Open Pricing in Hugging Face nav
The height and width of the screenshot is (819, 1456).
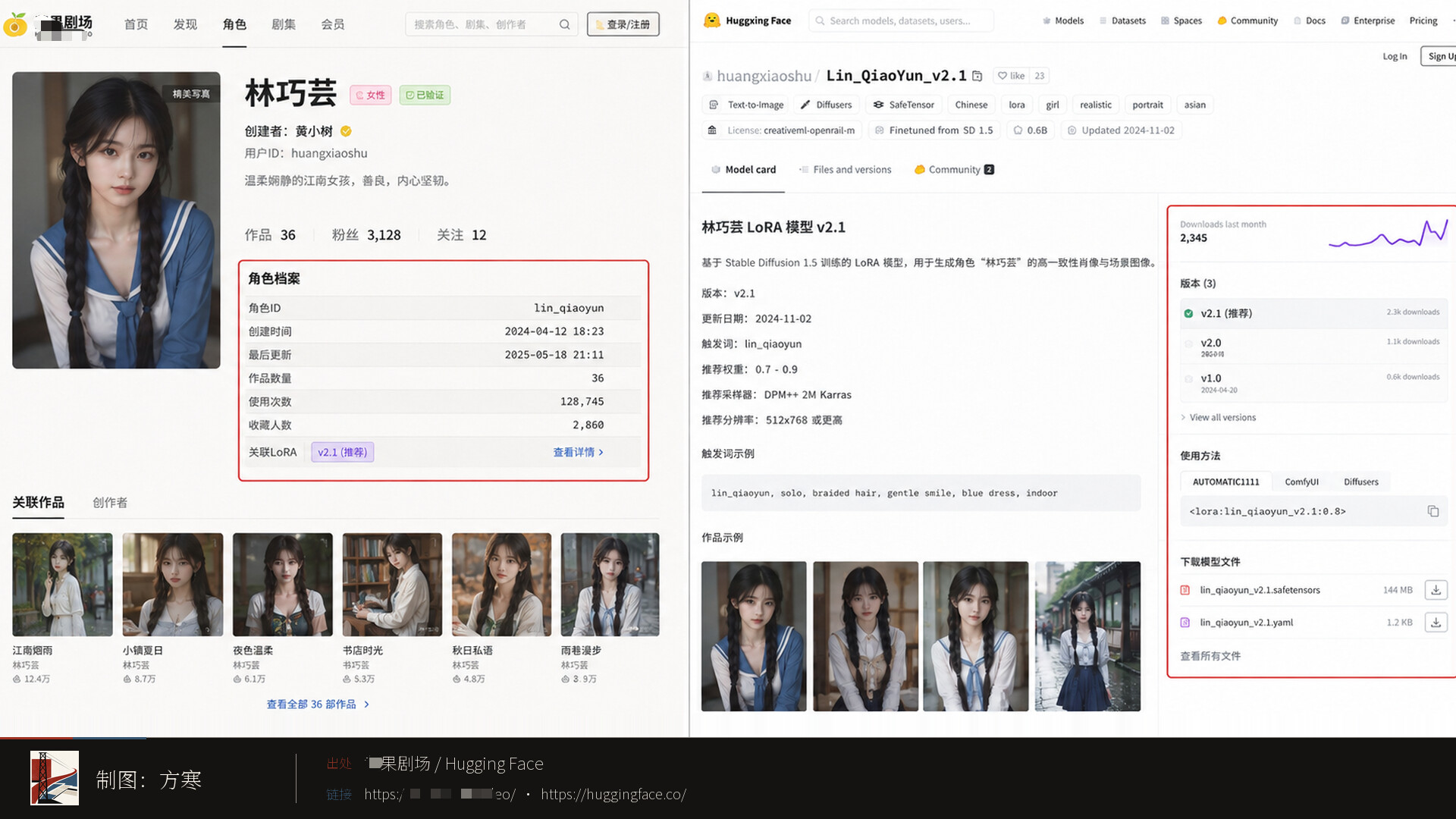pos(1423,20)
